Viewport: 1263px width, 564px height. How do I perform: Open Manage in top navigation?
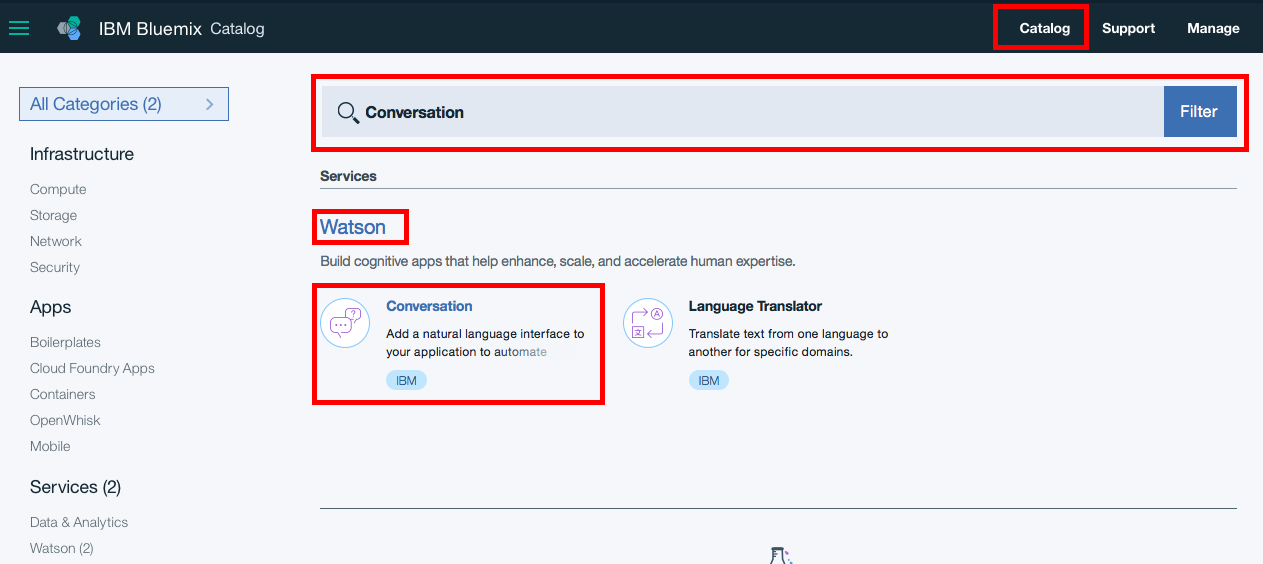point(1213,28)
